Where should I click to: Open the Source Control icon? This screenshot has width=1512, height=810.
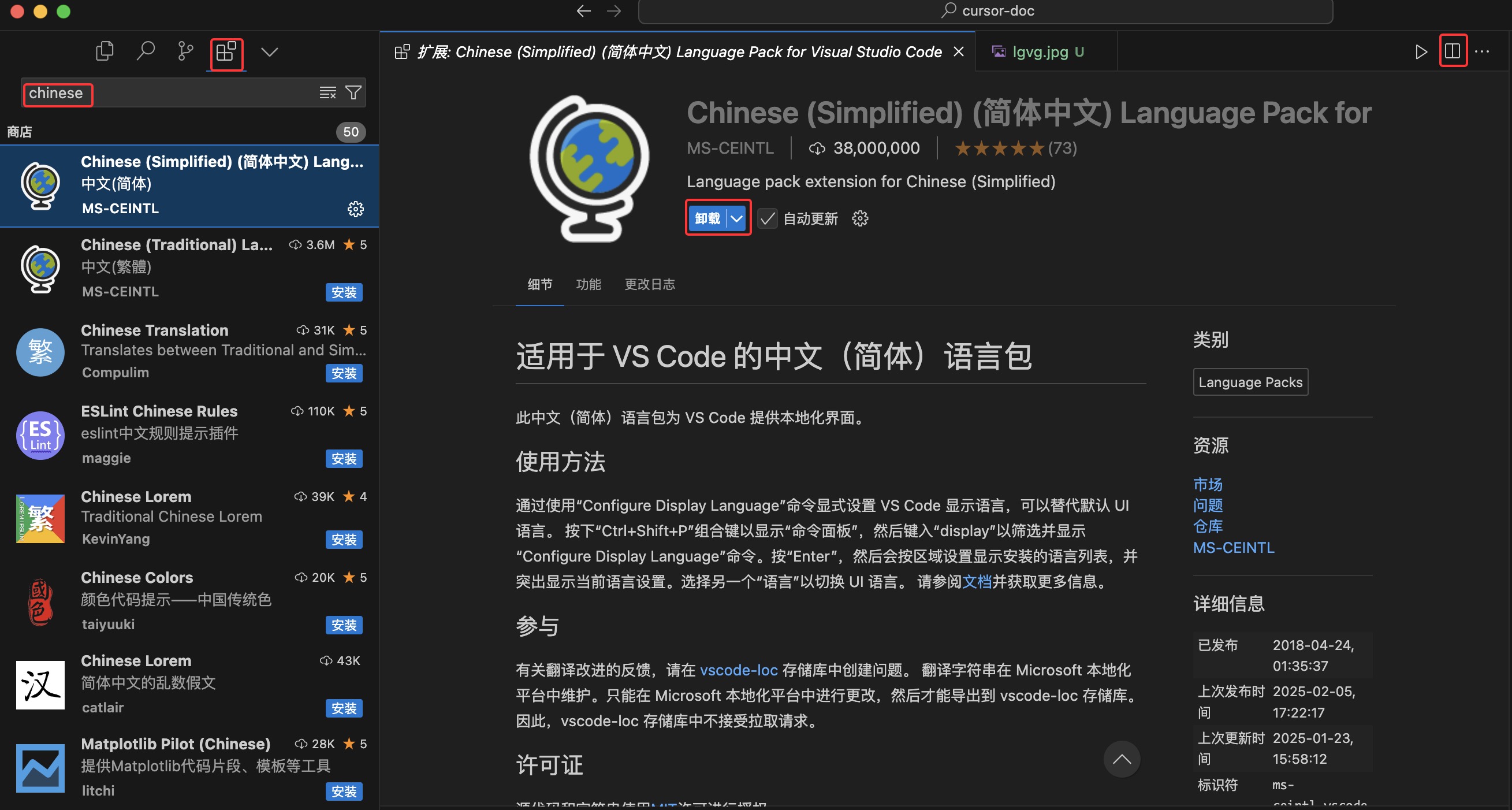tap(185, 51)
